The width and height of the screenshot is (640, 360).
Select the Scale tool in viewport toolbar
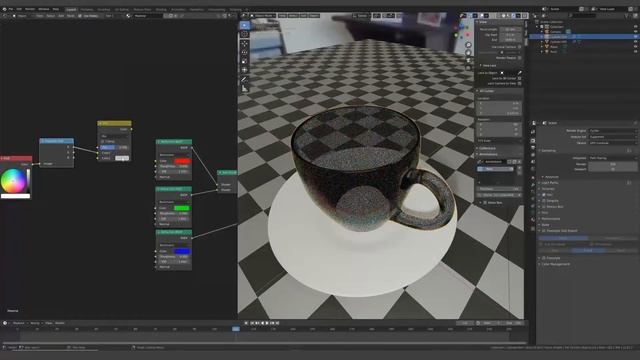tap(244, 61)
